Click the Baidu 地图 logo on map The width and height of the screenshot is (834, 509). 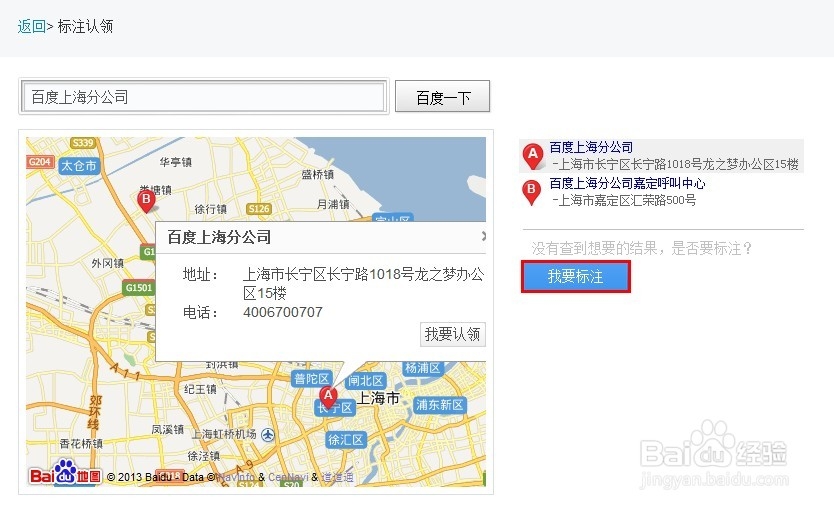64,474
